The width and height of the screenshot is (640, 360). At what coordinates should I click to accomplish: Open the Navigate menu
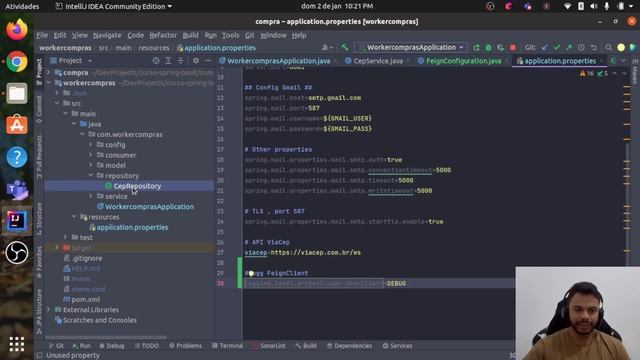107,35
